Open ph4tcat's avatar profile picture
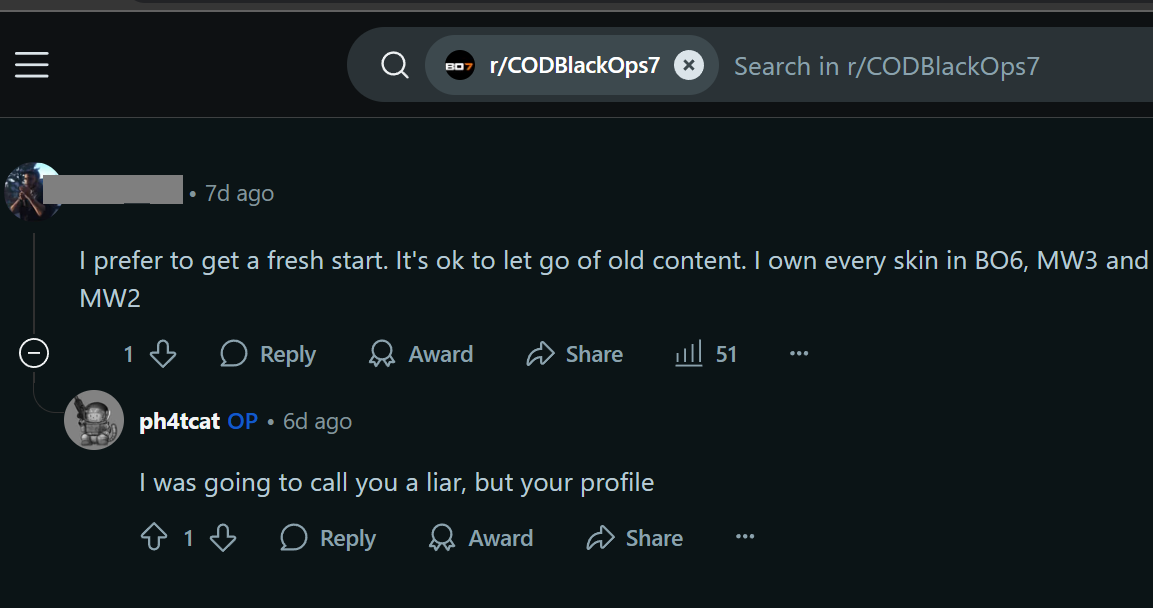The image size is (1153, 608). (93, 420)
